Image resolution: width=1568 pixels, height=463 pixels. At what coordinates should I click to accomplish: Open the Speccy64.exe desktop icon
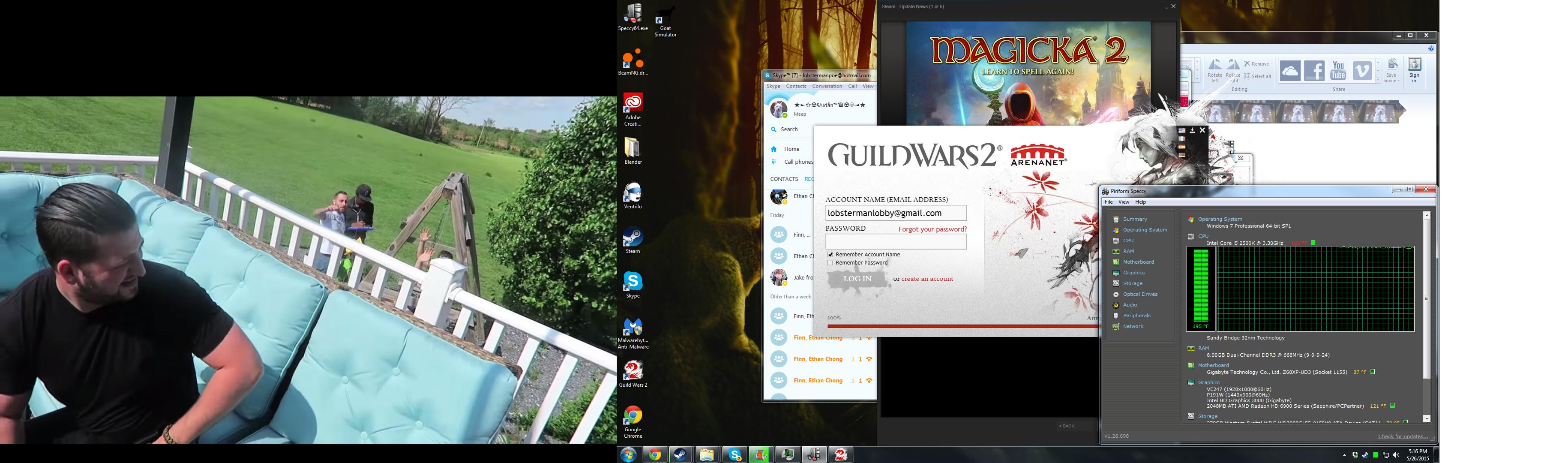[633, 17]
